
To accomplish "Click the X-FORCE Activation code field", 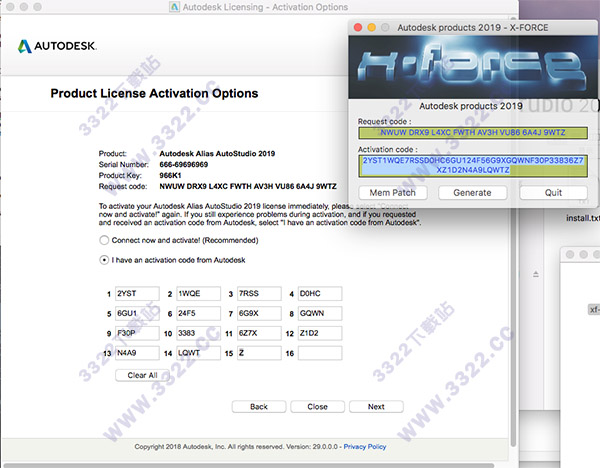I will 473,166.
